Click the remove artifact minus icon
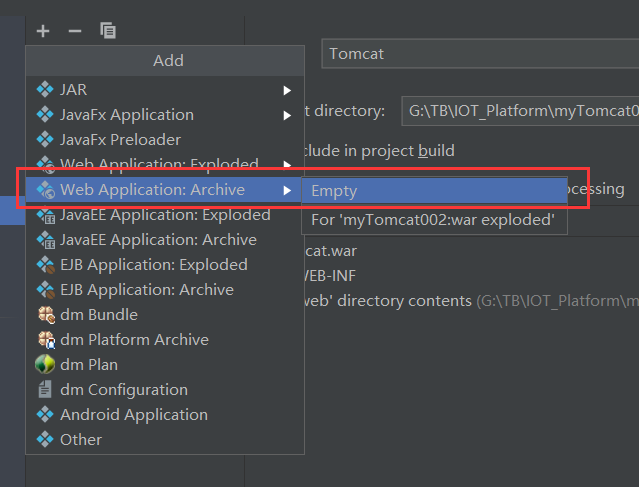This screenshot has height=487, width=639. pos(74,31)
